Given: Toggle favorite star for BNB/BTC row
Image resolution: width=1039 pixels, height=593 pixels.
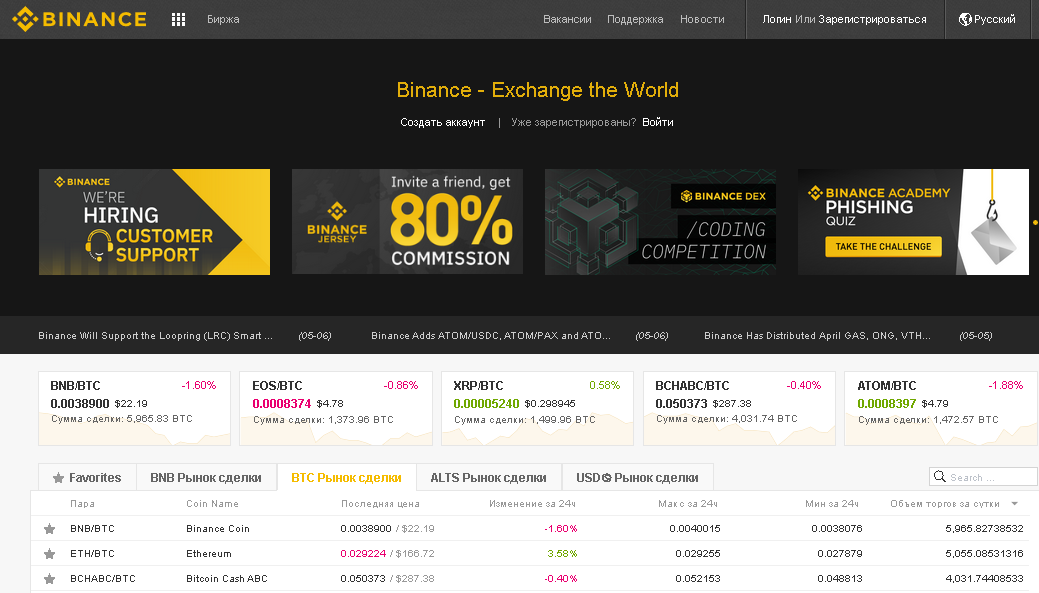Looking at the screenshot, I should [50, 529].
